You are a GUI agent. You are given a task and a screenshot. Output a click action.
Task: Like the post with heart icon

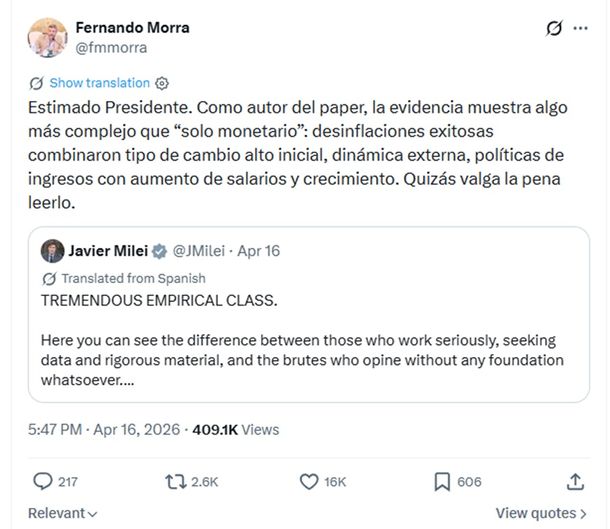[x=311, y=481]
